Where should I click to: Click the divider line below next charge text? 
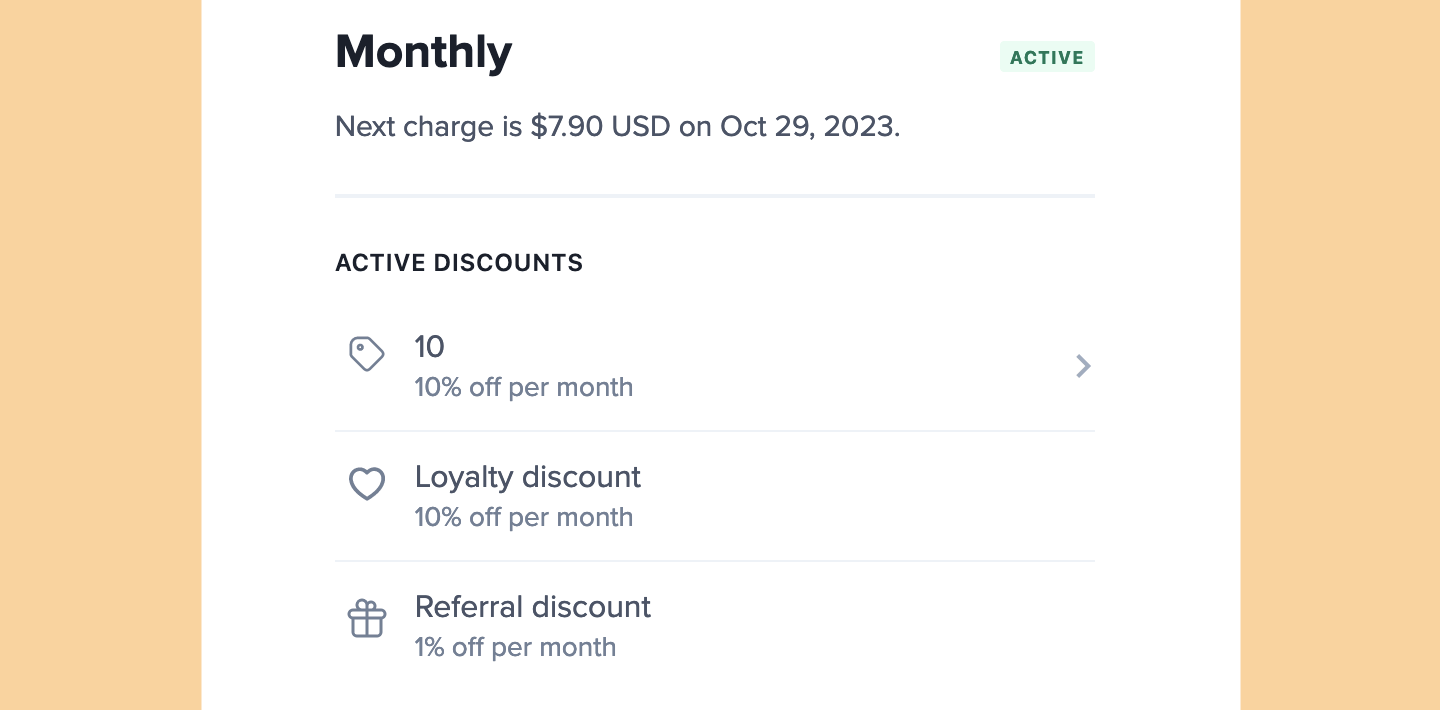tap(714, 196)
